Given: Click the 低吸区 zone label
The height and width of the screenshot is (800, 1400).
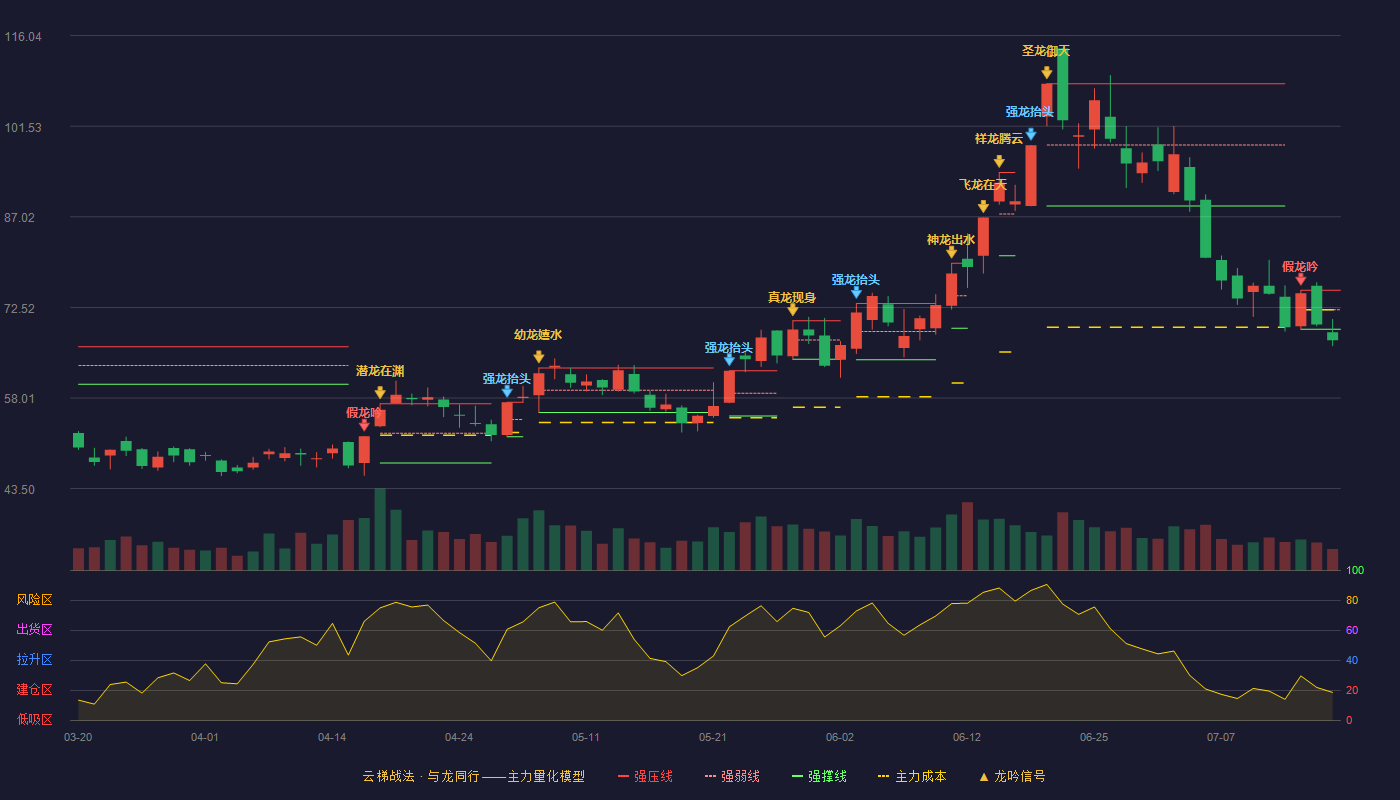Looking at the screenshot, I should coord(34,719).
